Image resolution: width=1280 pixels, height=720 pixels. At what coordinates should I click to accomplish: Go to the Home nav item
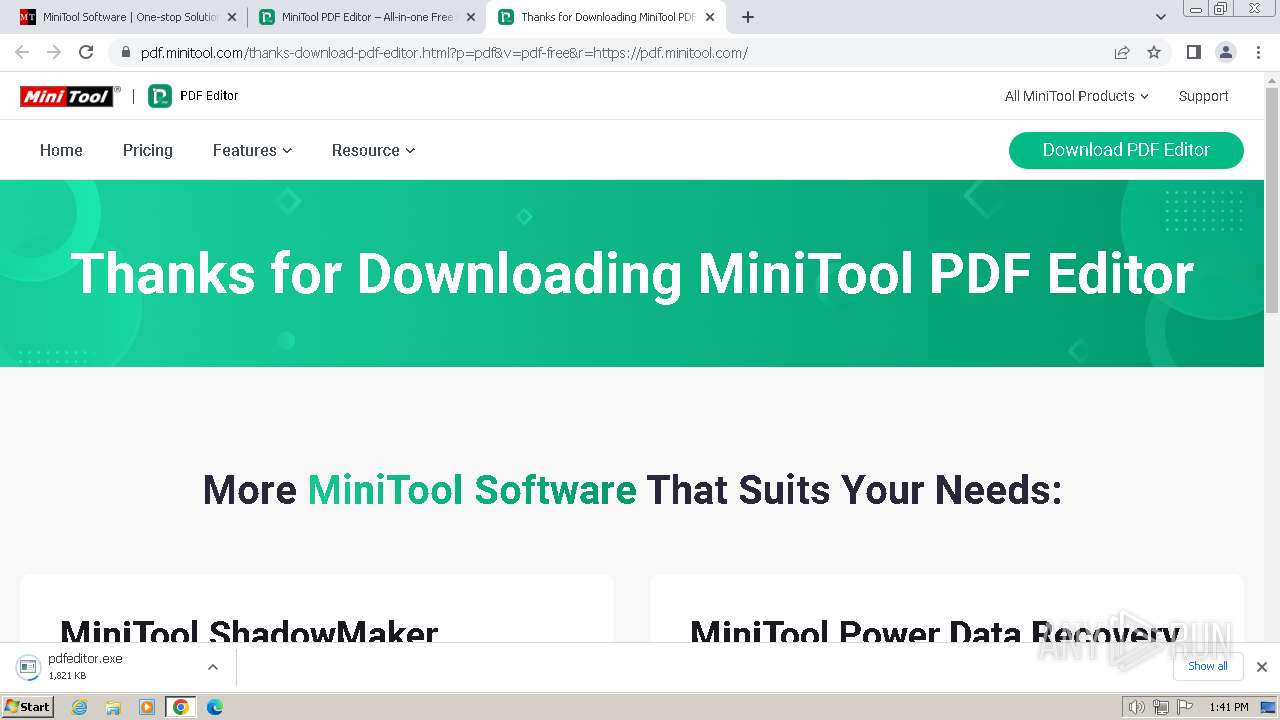tap(61, 150)
